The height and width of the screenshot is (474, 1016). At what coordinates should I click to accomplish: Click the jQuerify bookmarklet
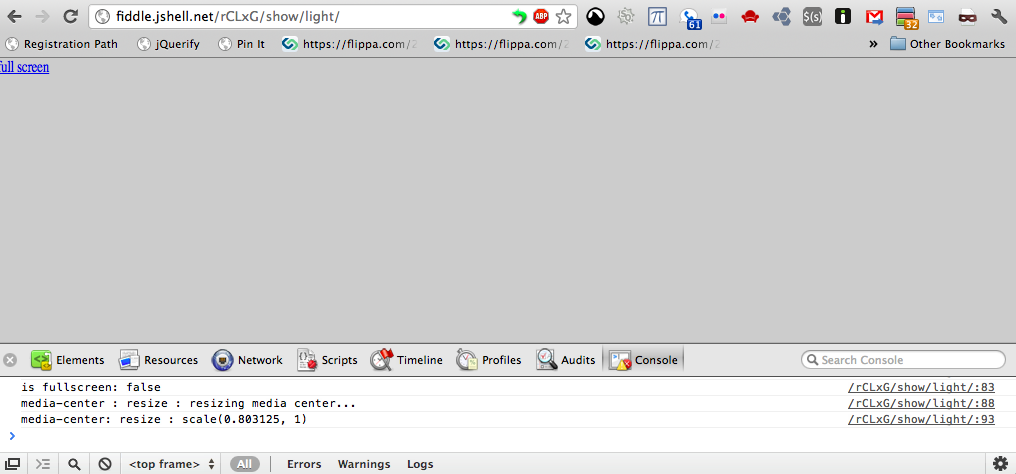pyautogui.click(x=168, y=44)
